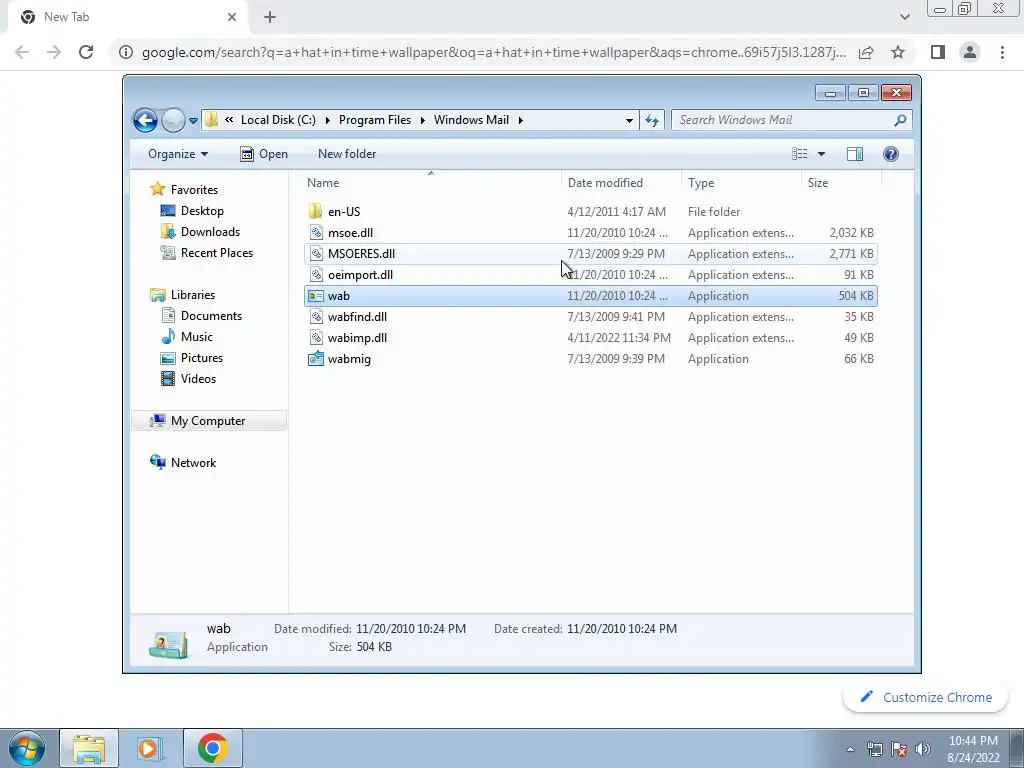
Task: Open Desktop in the Favorites list
Action: (202, 211)
